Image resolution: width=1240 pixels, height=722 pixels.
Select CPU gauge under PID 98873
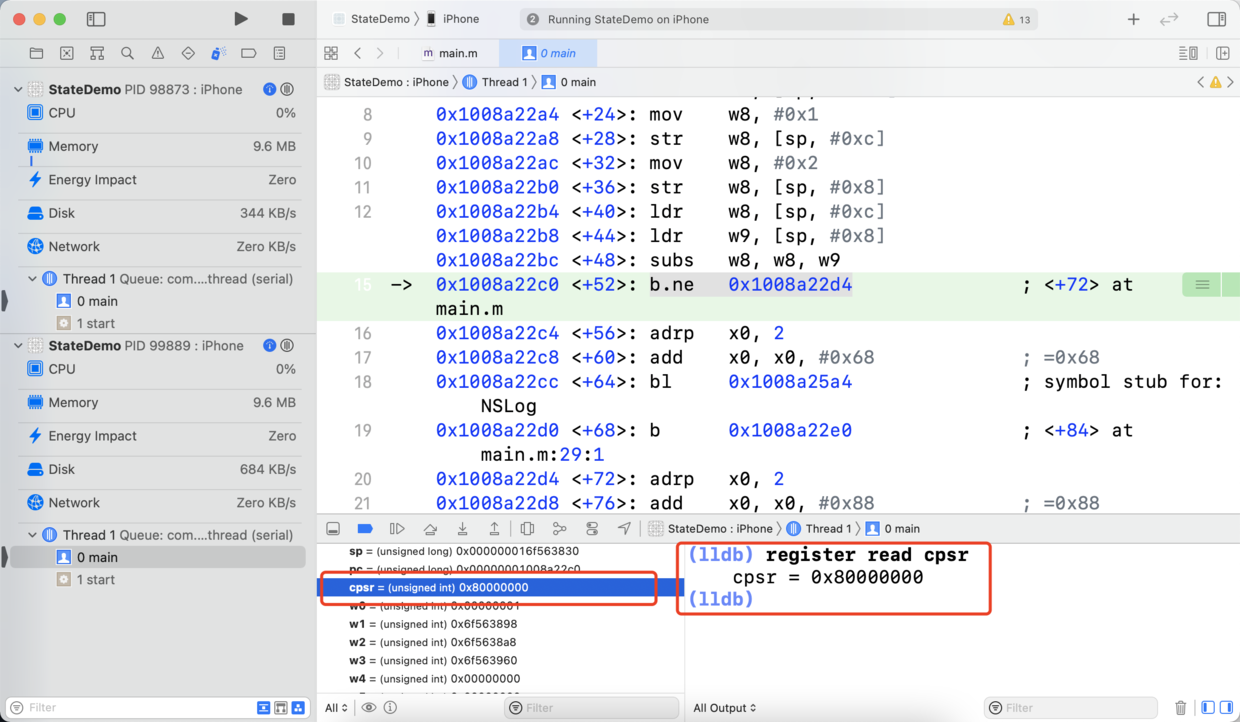point(160,113)
